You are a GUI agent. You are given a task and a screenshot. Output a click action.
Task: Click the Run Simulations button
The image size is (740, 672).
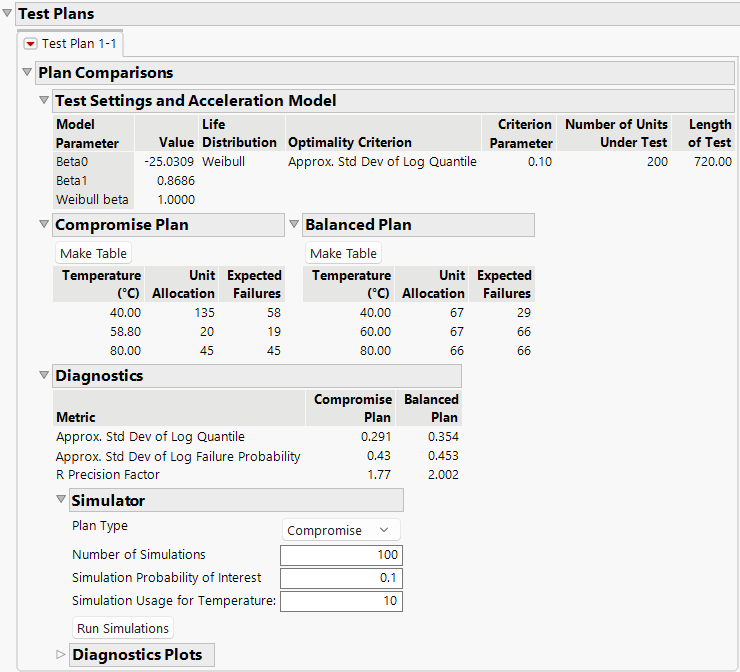coord(123,628)
